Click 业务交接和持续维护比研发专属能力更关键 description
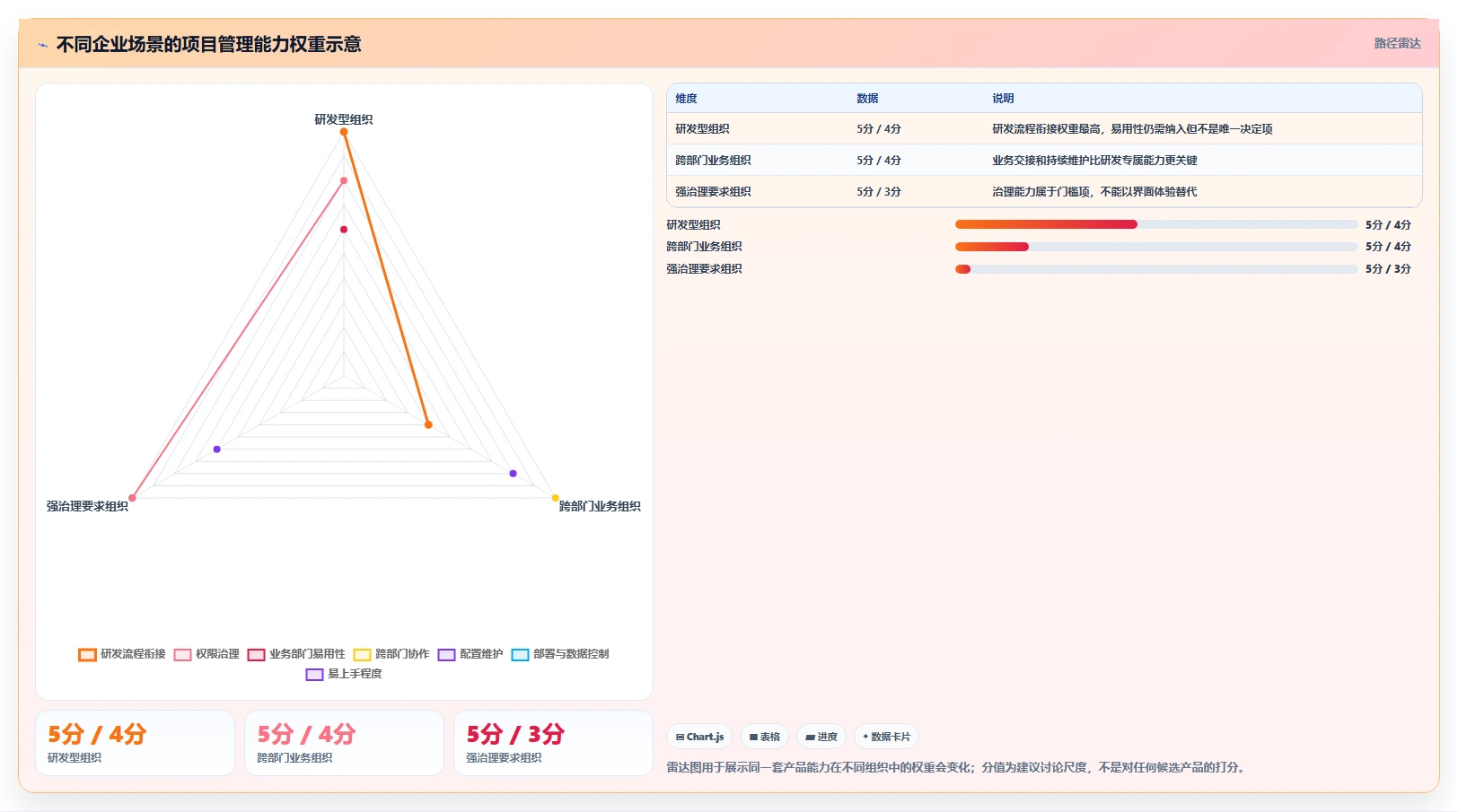 [1094, 161]
